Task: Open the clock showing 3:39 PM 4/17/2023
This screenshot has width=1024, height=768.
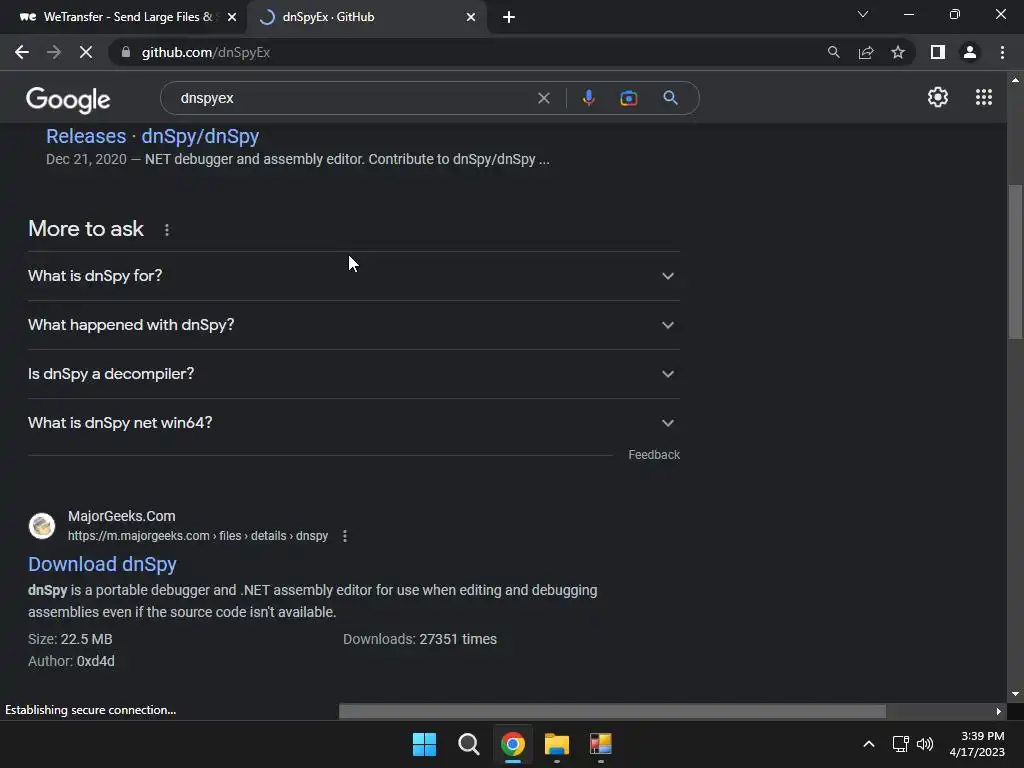Action: click(977, 744)
